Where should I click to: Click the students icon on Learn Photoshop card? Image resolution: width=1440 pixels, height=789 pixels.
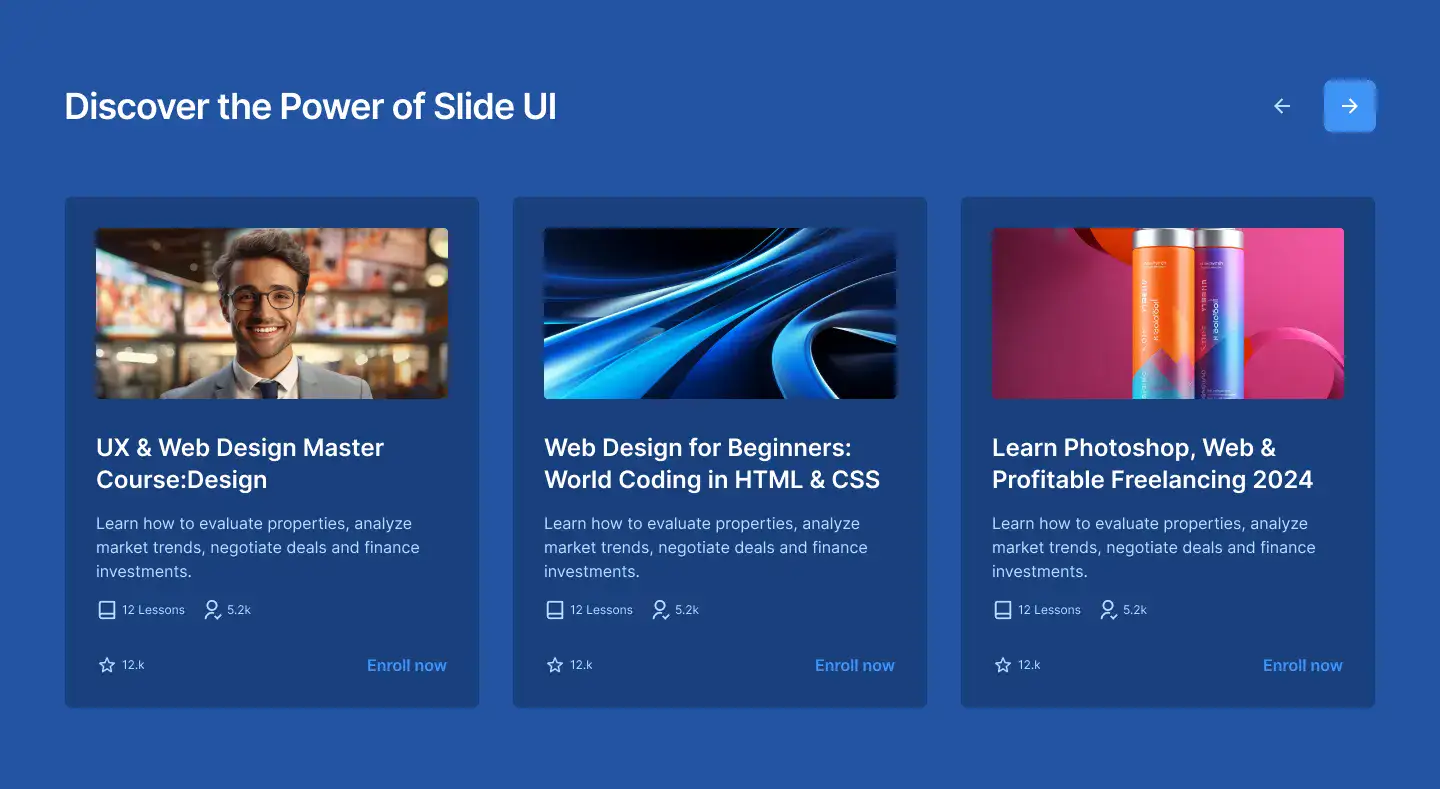[1108, 610]
